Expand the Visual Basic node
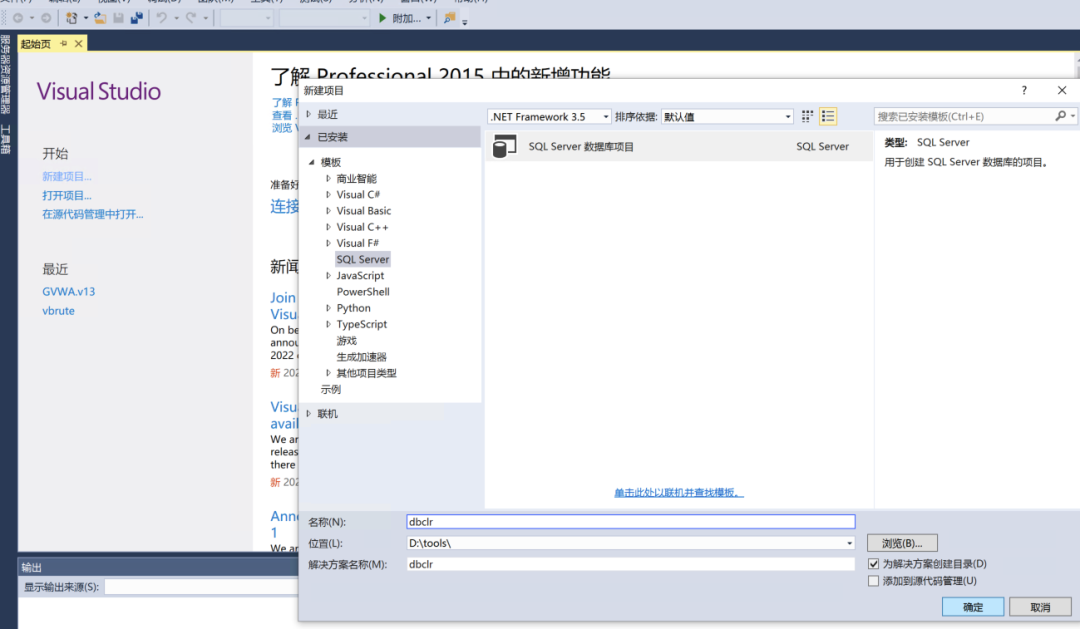Screen dimensions: 1080x629 click(328, 211)
